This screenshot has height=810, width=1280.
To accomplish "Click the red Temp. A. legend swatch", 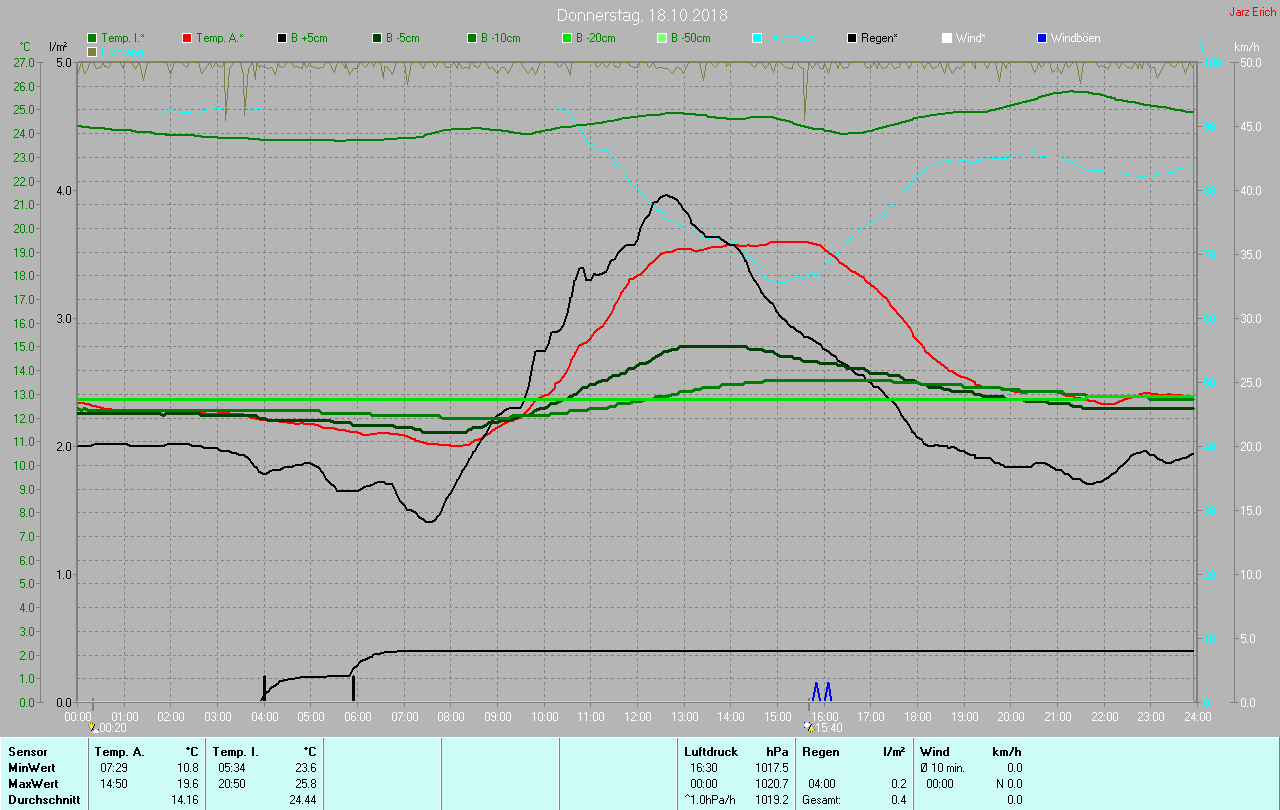I will click(187, 38).
